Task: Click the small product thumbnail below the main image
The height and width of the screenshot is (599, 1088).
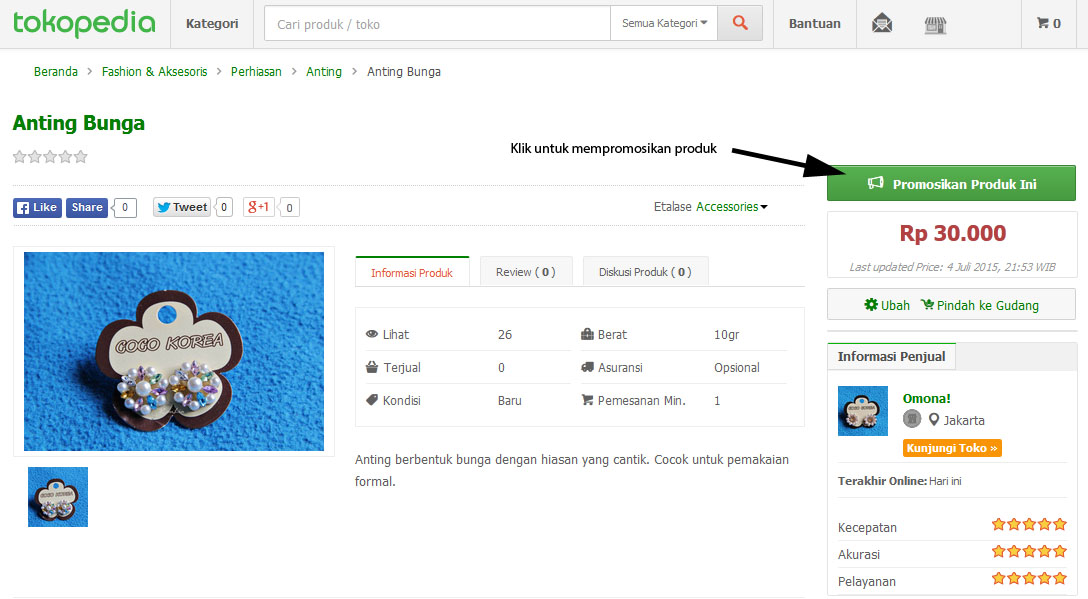Action: 58,497
